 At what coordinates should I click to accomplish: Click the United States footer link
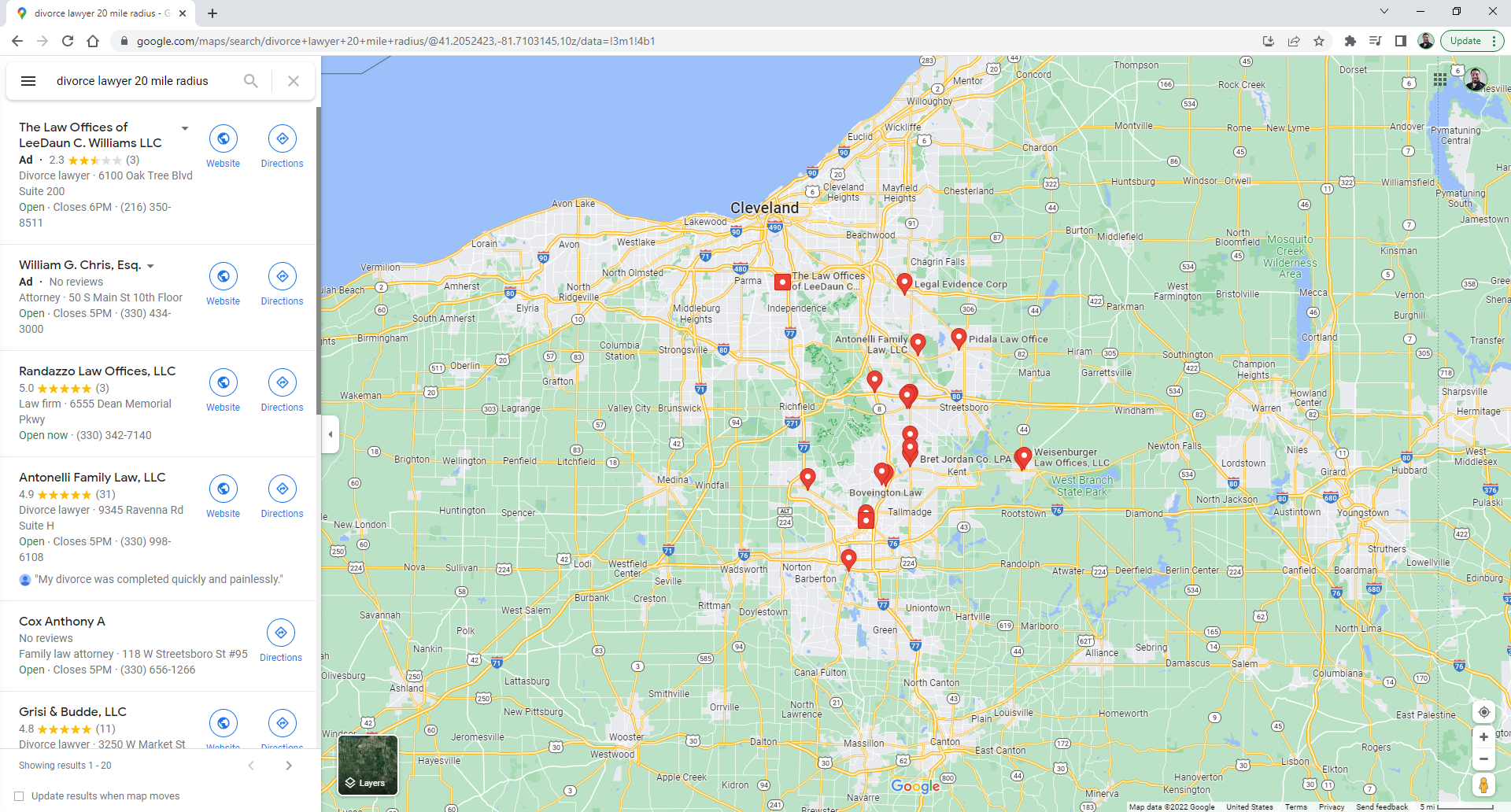[x=1249, y=807]
